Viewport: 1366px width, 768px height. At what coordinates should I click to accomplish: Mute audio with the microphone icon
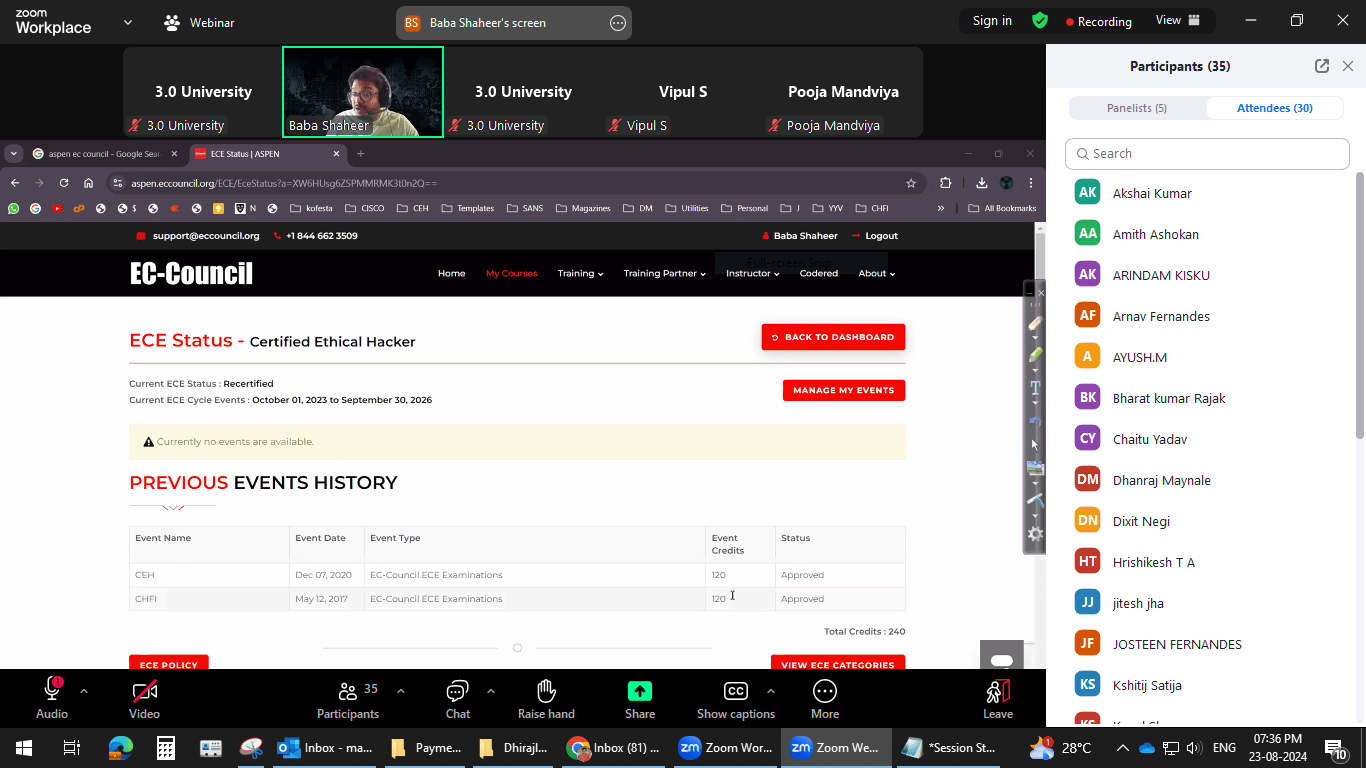coord(52,690)
